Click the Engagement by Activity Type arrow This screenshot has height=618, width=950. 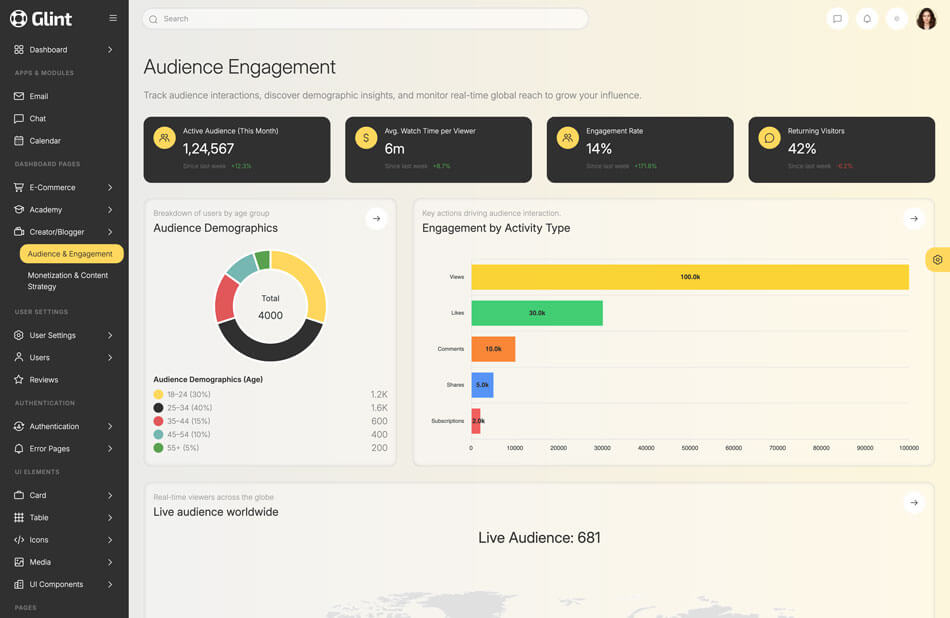pyautogui.click(x=913, y=218)
